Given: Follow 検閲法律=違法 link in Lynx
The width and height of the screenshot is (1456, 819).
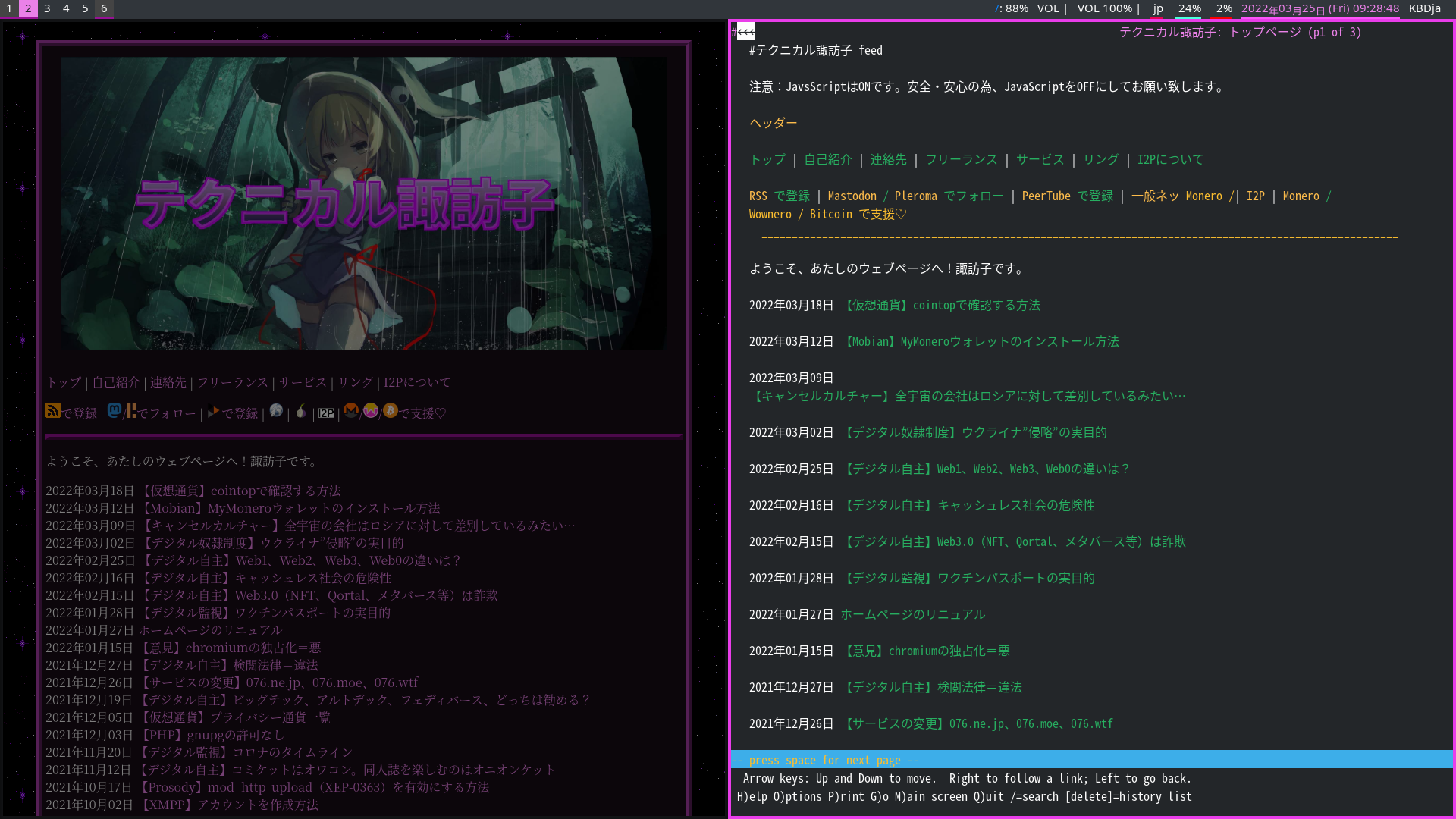Looking at the screenshot, I should coord(931,687).
